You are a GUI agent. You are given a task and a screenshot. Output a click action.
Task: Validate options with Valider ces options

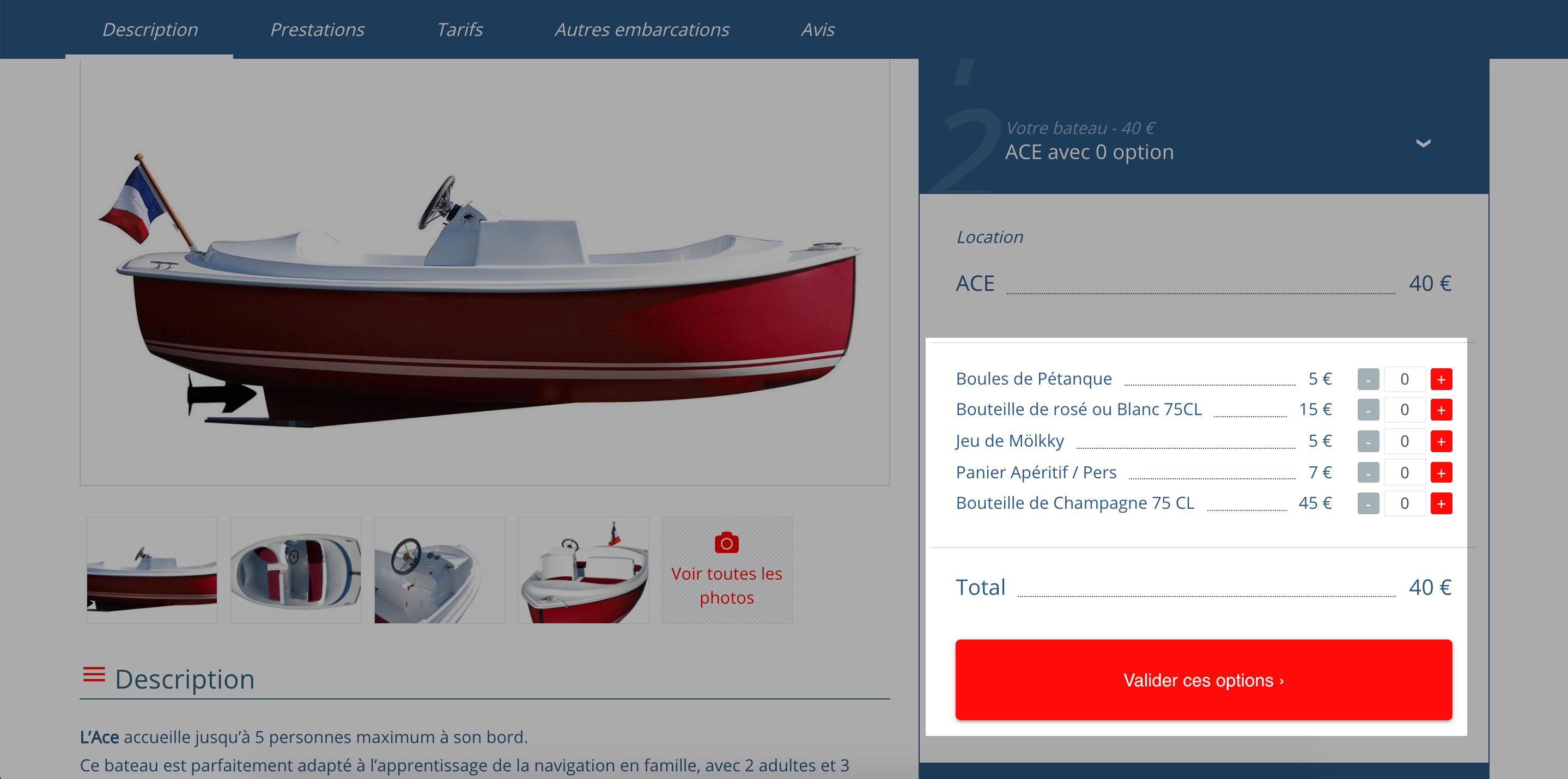(1204, 680)
